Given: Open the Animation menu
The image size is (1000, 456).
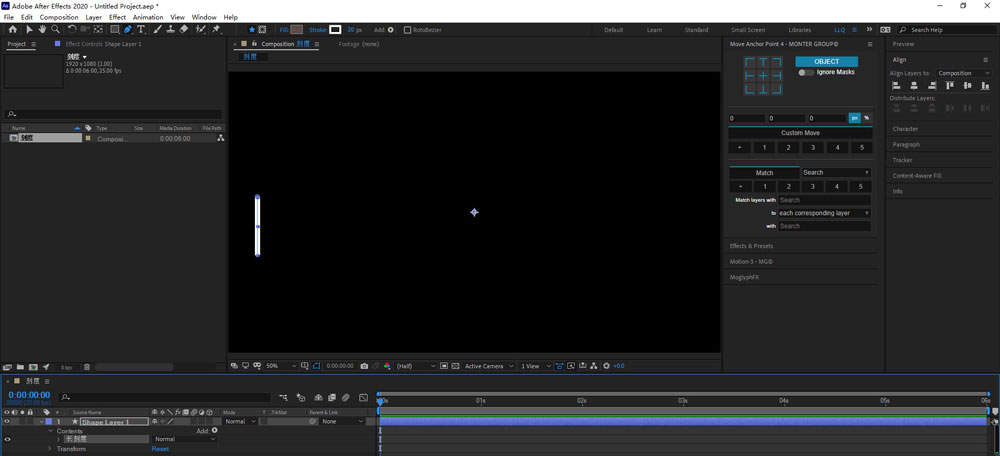Looking at the screenshot, I should (x=147, y=17).
